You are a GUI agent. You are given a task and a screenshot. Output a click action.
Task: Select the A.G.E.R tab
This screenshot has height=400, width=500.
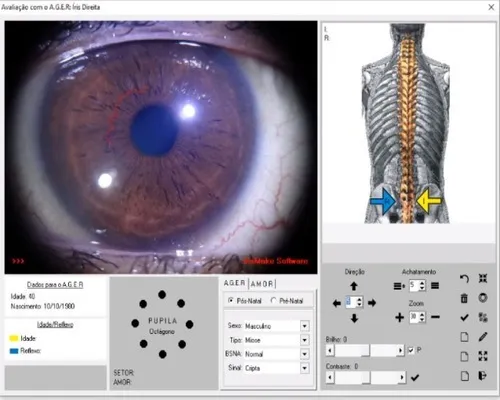click(235, 283)
